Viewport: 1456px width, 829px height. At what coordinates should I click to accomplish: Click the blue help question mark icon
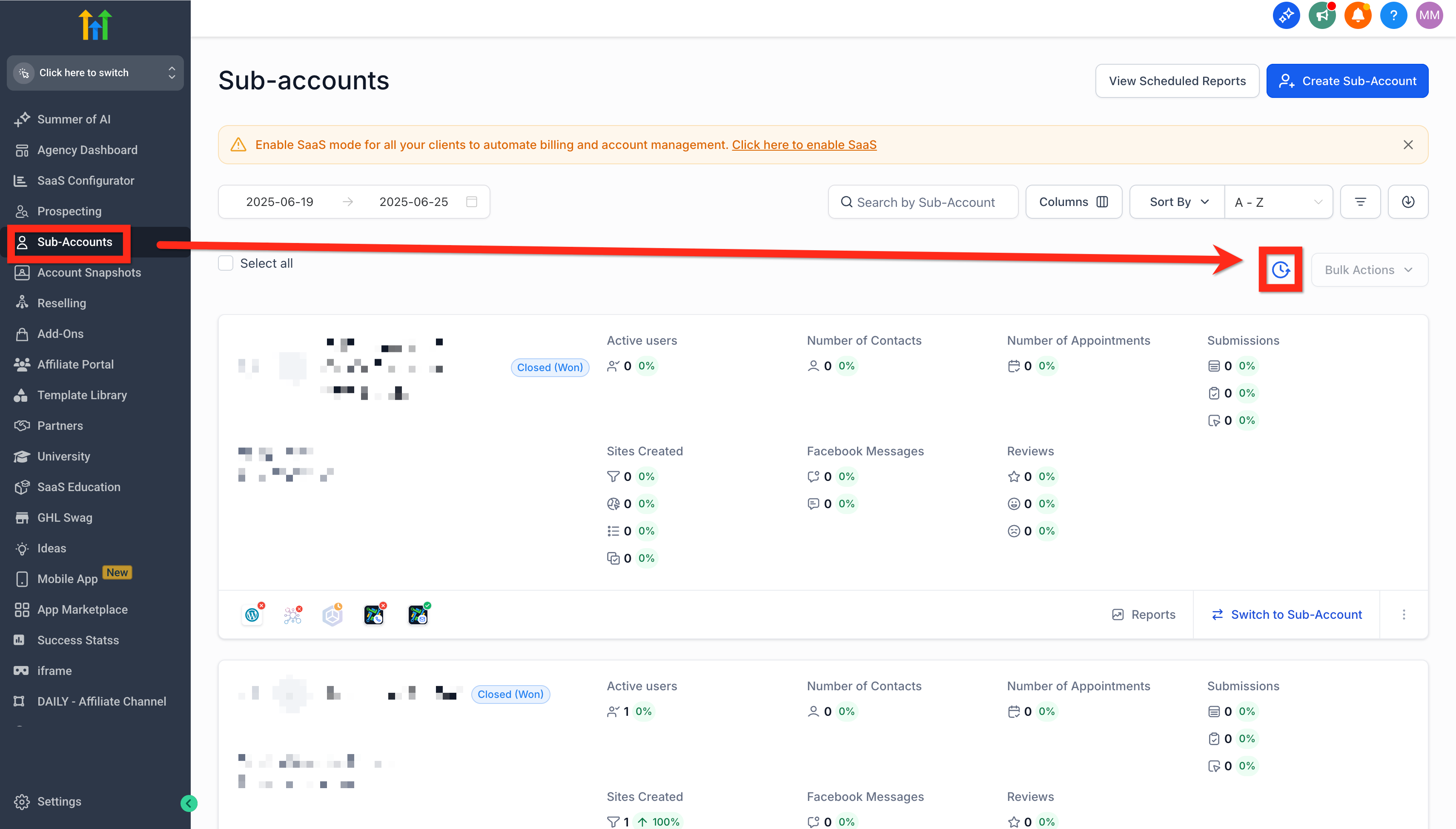(1393, 15)
